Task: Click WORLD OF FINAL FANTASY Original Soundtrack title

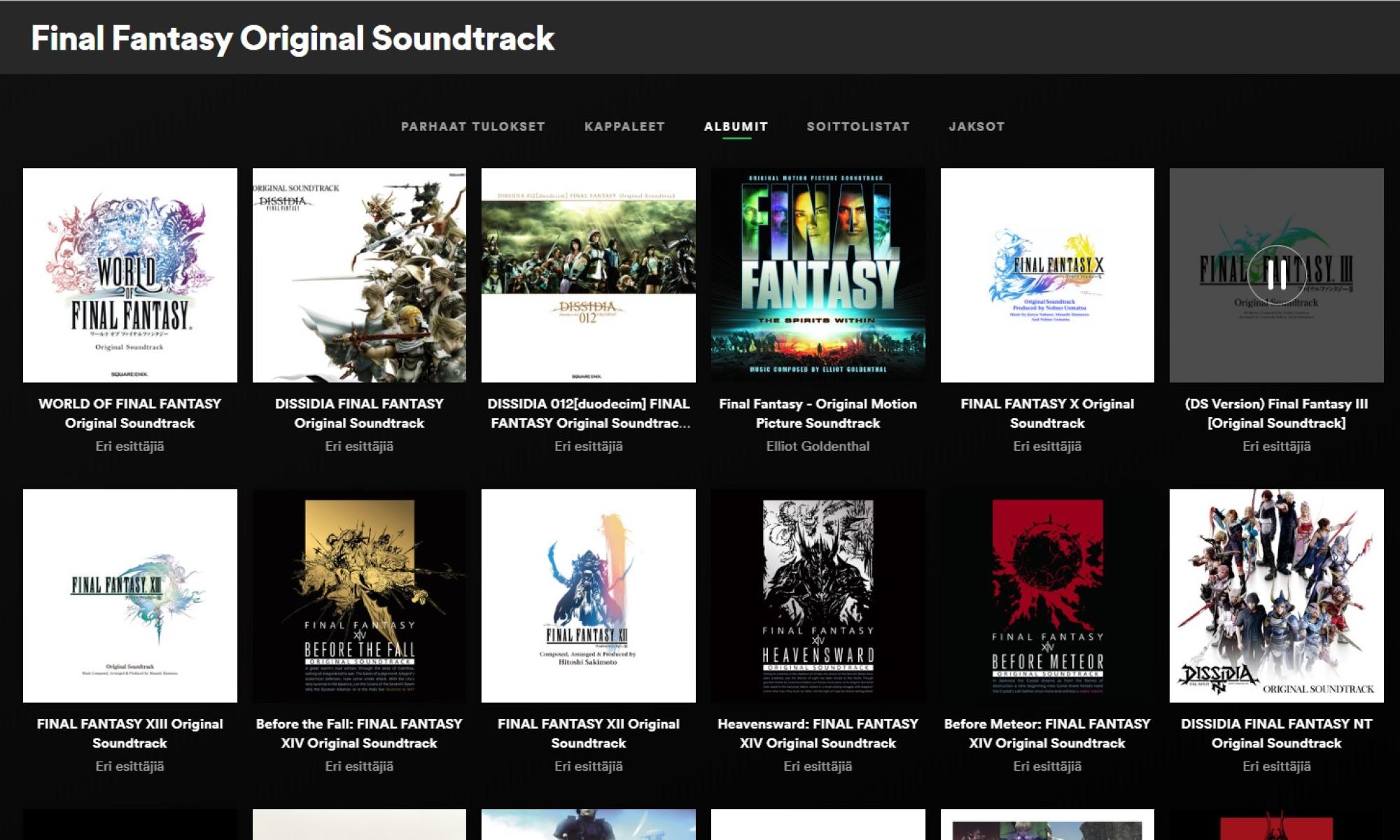Action: point(130,413)
